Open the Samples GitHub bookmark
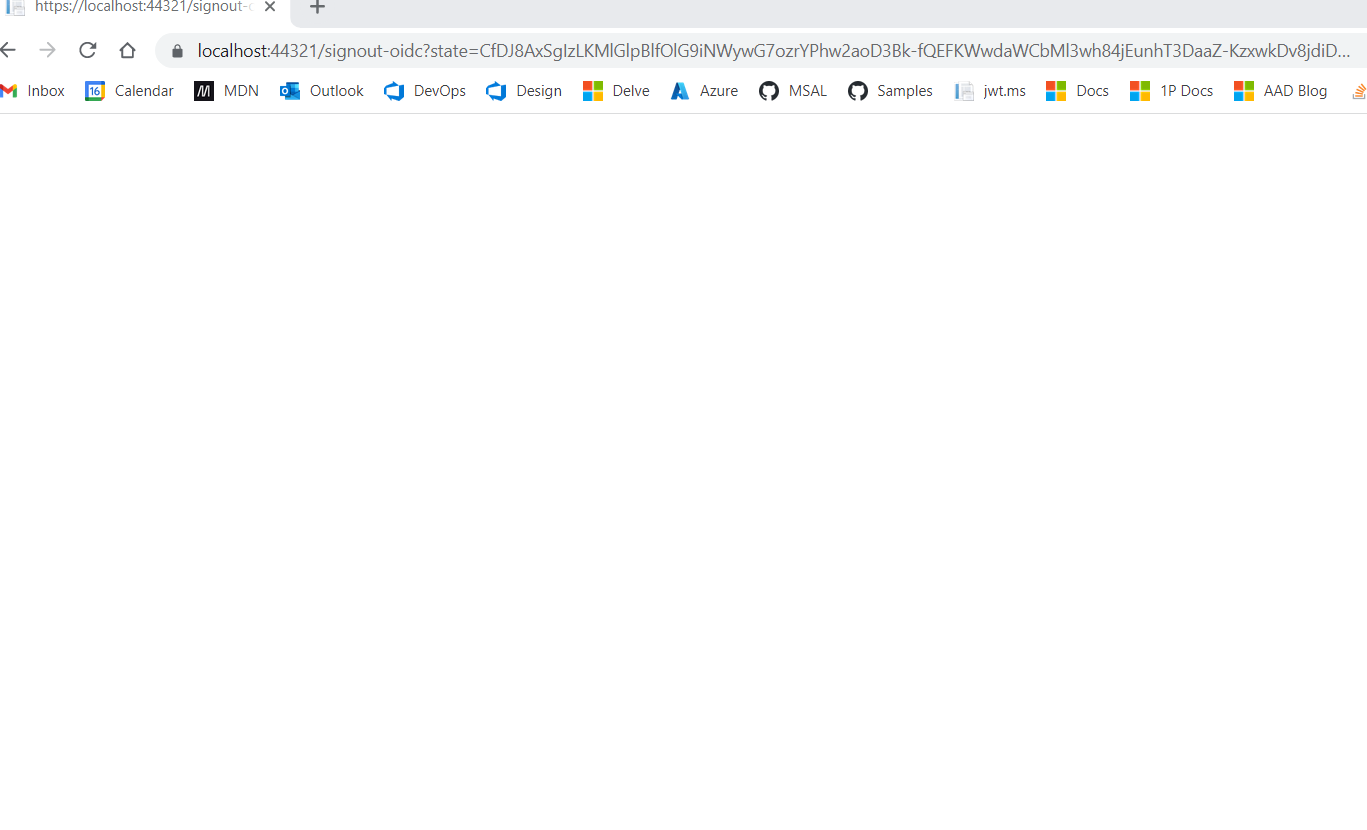Screen dimensions: 1367x830 point(890,91)
